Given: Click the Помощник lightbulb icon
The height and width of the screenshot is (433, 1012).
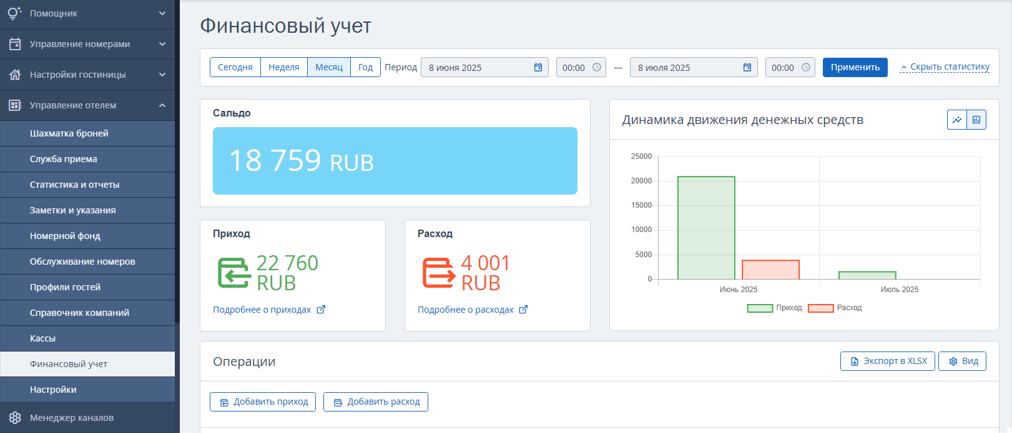Looking at the screenshot, I should click(x=14, y=13).
